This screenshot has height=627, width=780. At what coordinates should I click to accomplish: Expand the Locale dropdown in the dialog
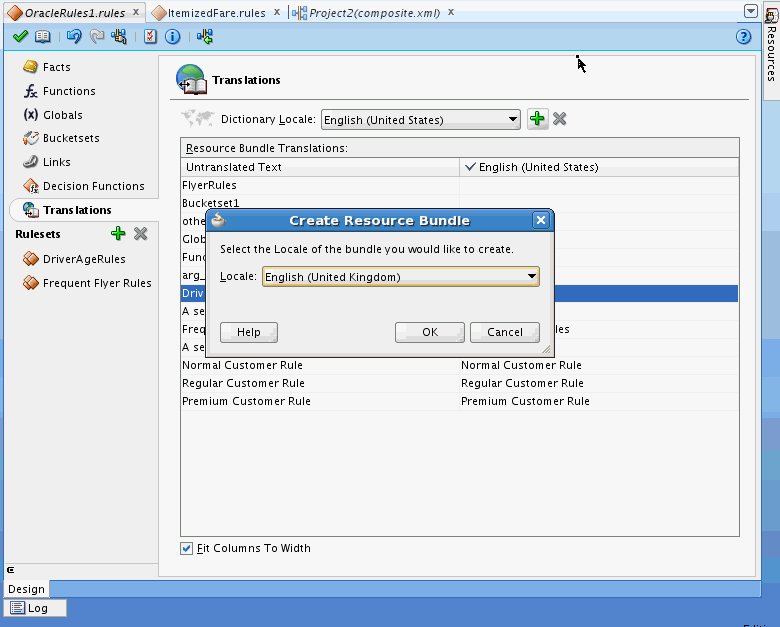coord(531,277)
